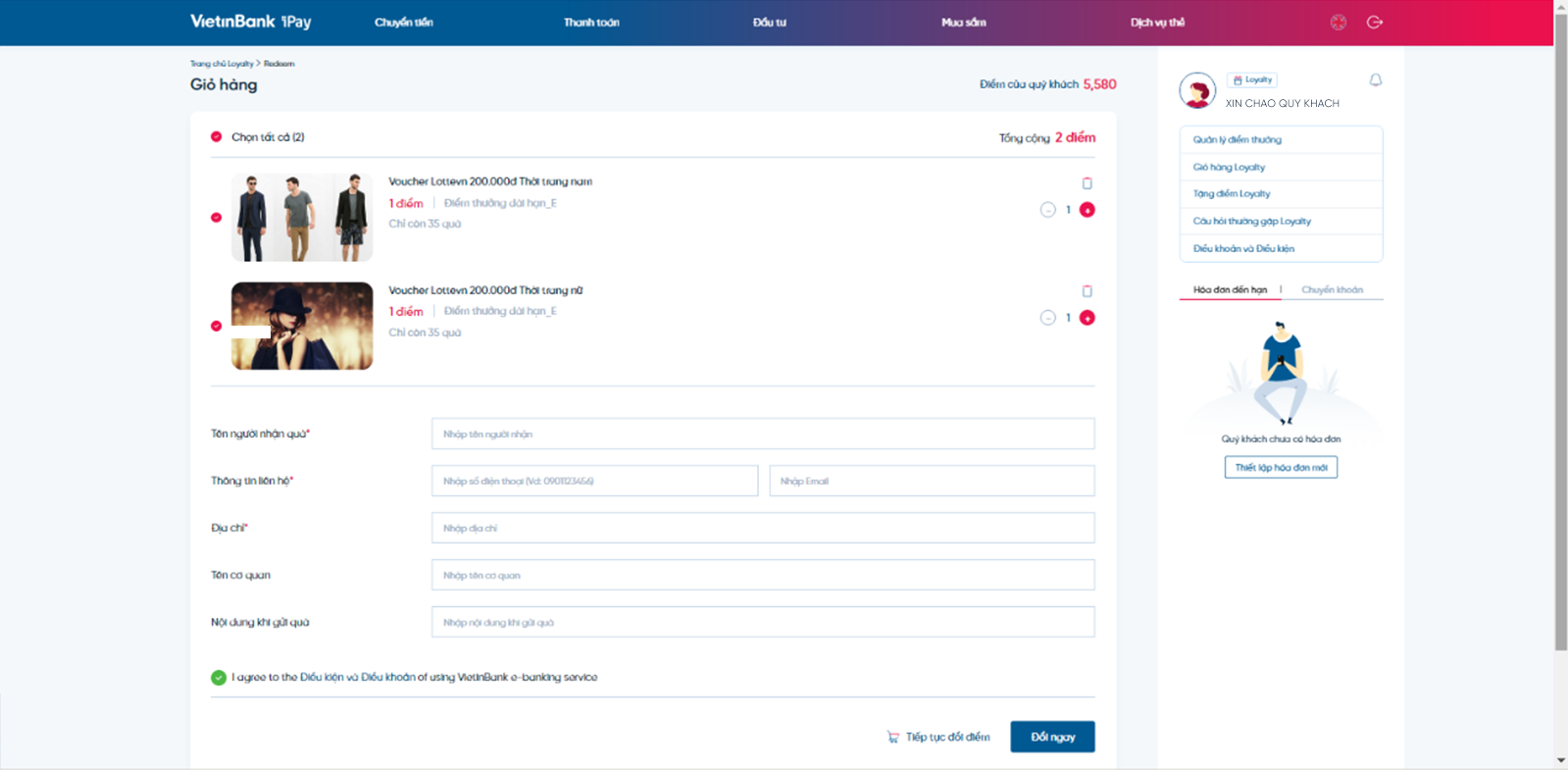Focus the Nhập địa chỉ field
The height and width of the screenshot is (770, 1568).
[763, 528]
